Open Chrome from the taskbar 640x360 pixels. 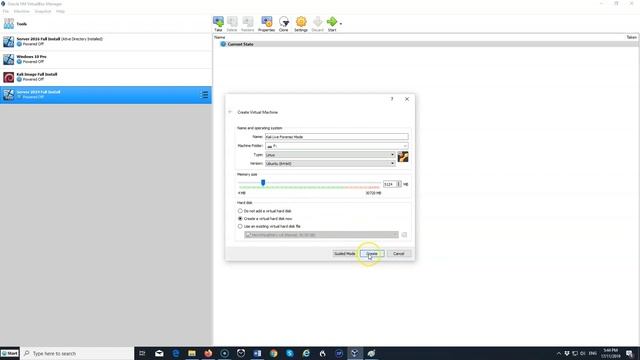click(x=273, y=353)
